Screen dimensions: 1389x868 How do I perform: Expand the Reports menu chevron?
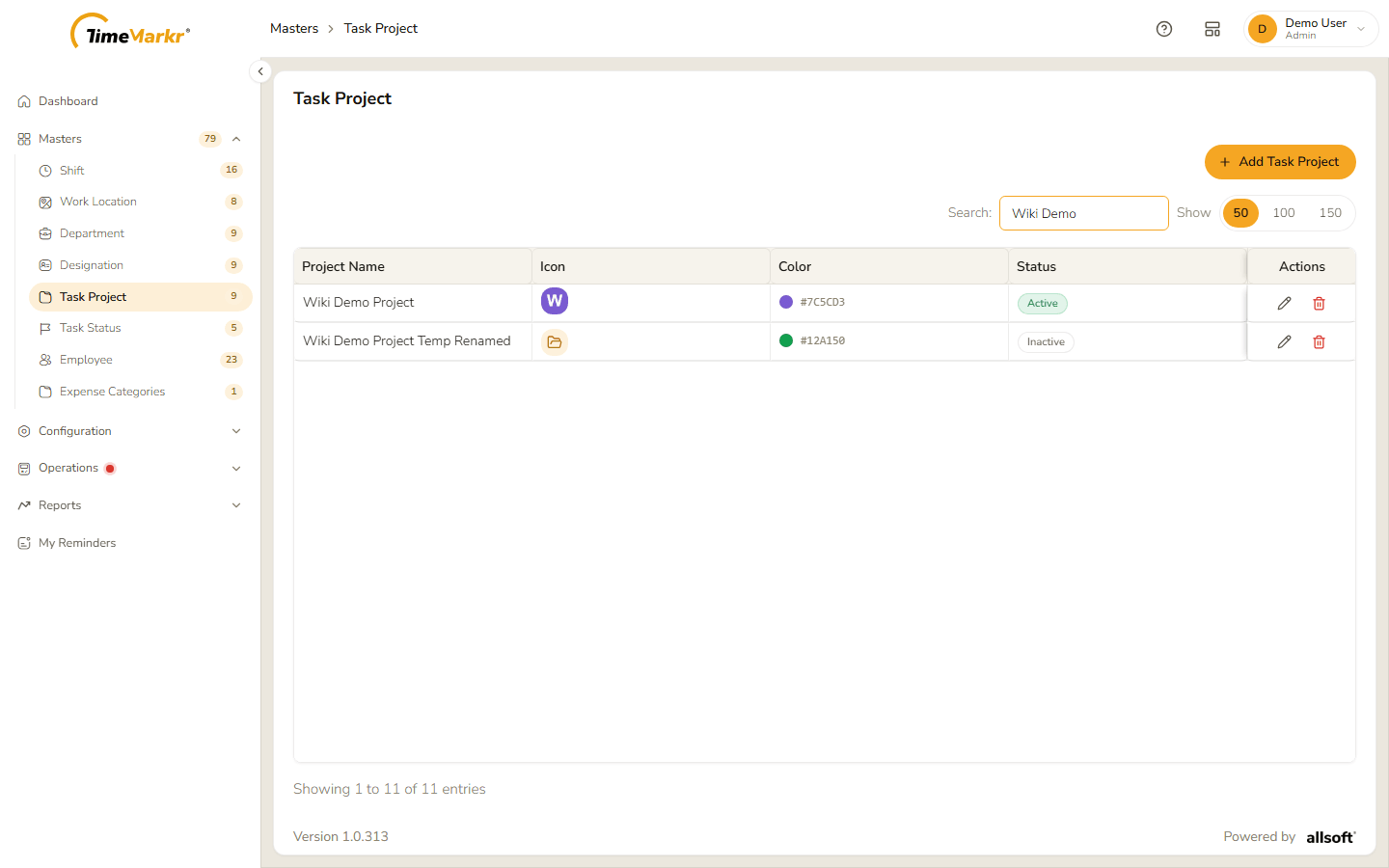point(236,505)
